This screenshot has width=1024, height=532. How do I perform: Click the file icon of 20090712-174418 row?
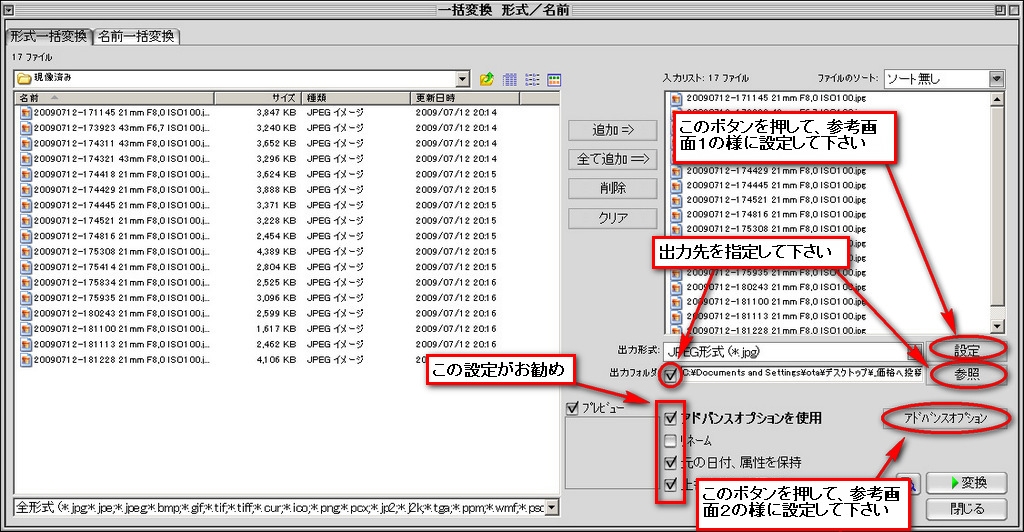pyautogui.click(x=25, y=174)
